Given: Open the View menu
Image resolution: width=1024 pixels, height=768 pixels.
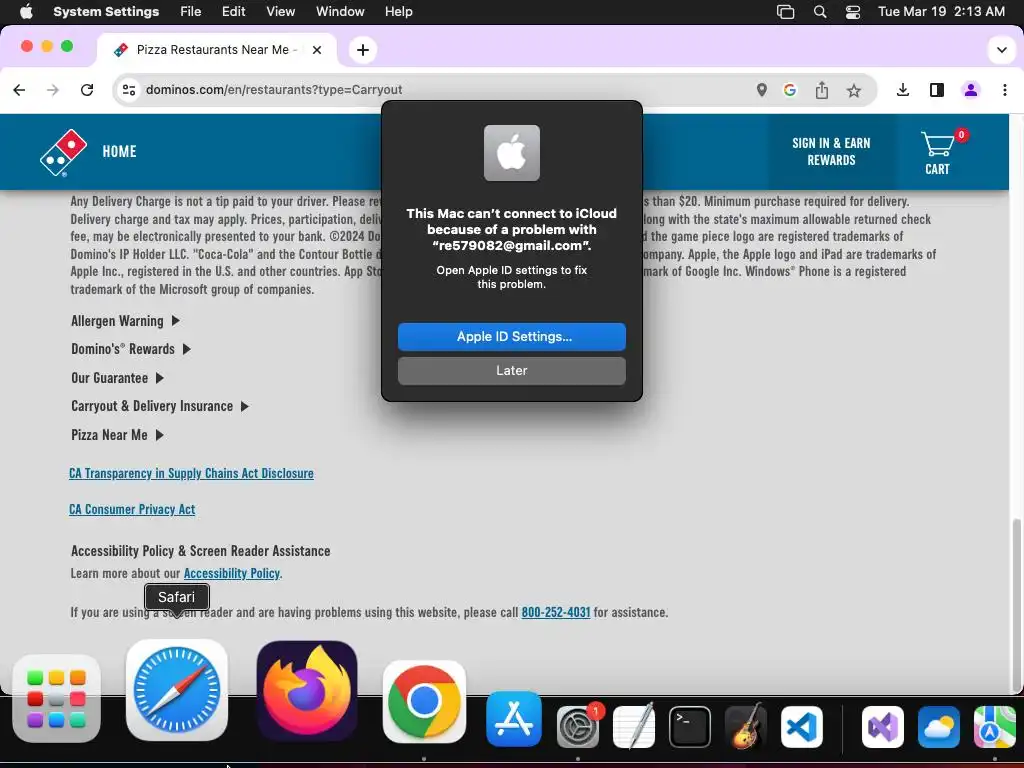Looking at the screenshot, I should [x=280, y=11].
